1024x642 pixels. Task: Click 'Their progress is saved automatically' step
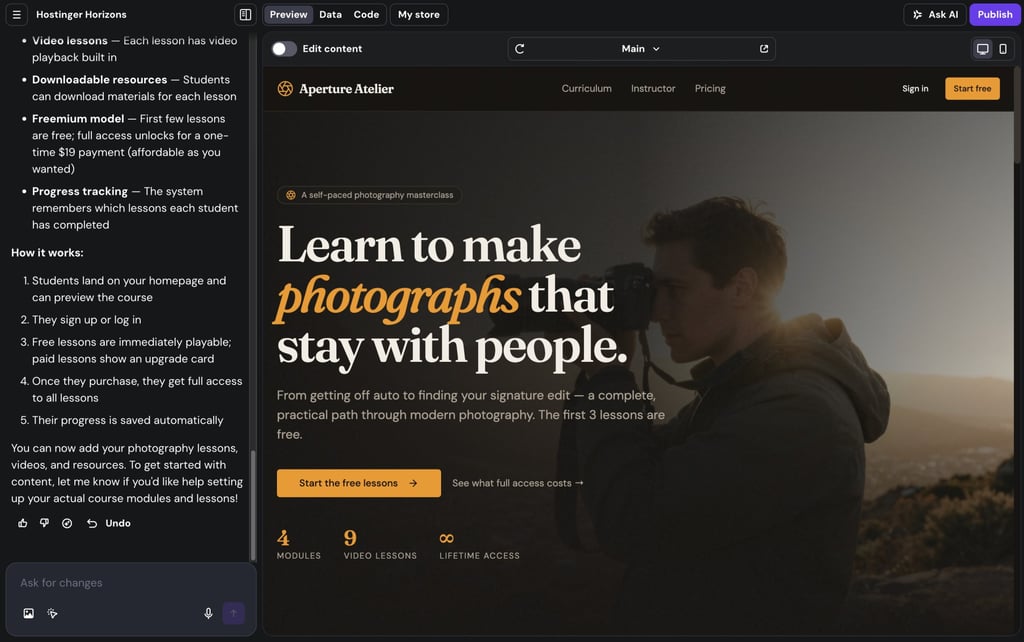tap(127, 421)
